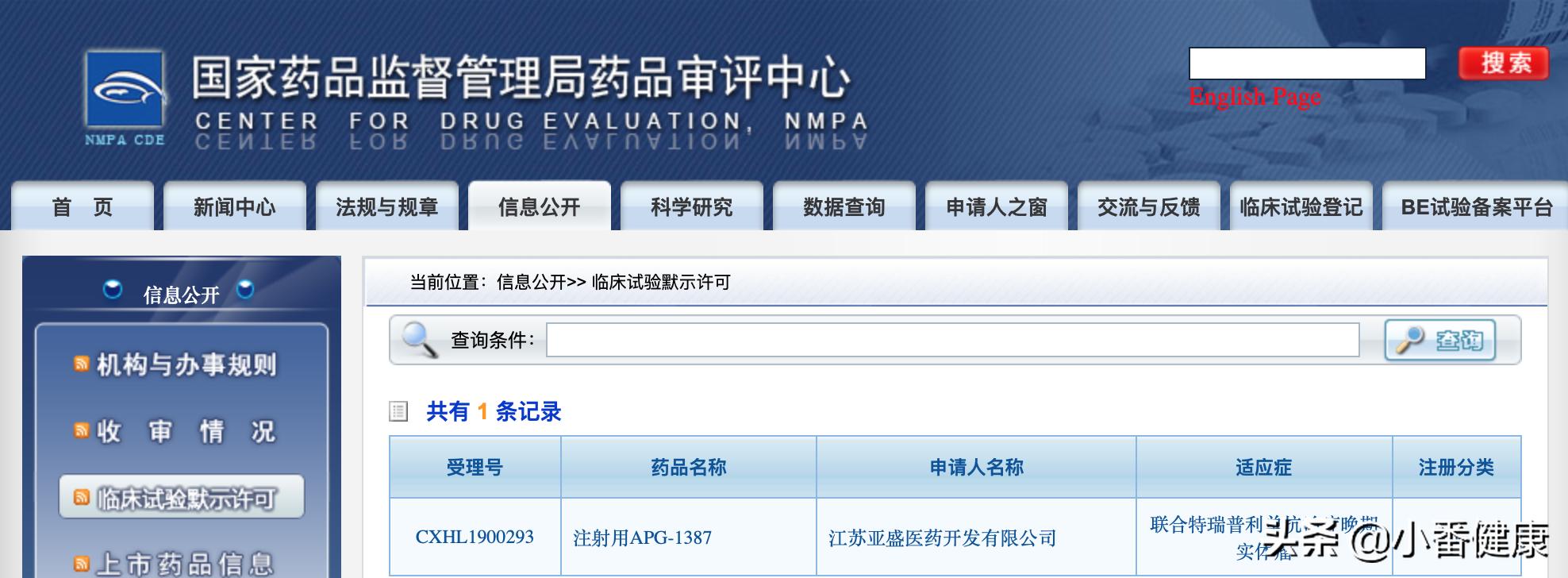Go to the 科学研究 tab
1568x578 pixels.
692,206
